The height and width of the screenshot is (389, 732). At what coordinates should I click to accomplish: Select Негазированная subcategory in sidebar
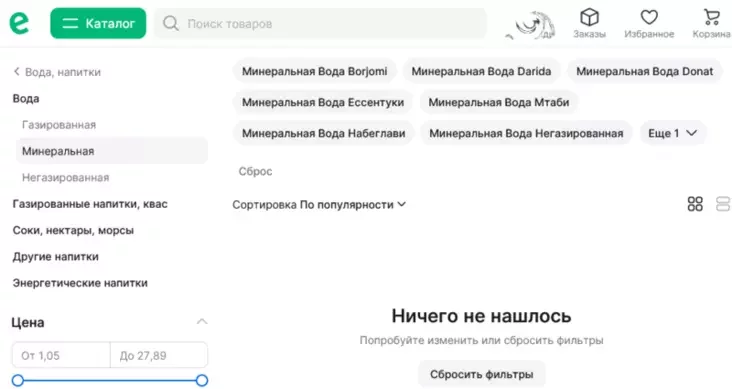(65, 177)
